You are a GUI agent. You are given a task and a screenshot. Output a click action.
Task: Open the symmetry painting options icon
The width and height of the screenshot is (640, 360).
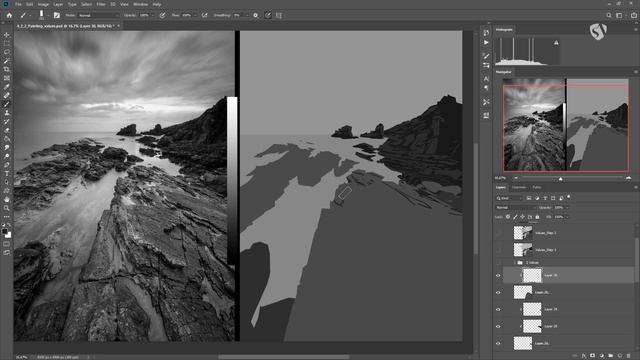279,15
